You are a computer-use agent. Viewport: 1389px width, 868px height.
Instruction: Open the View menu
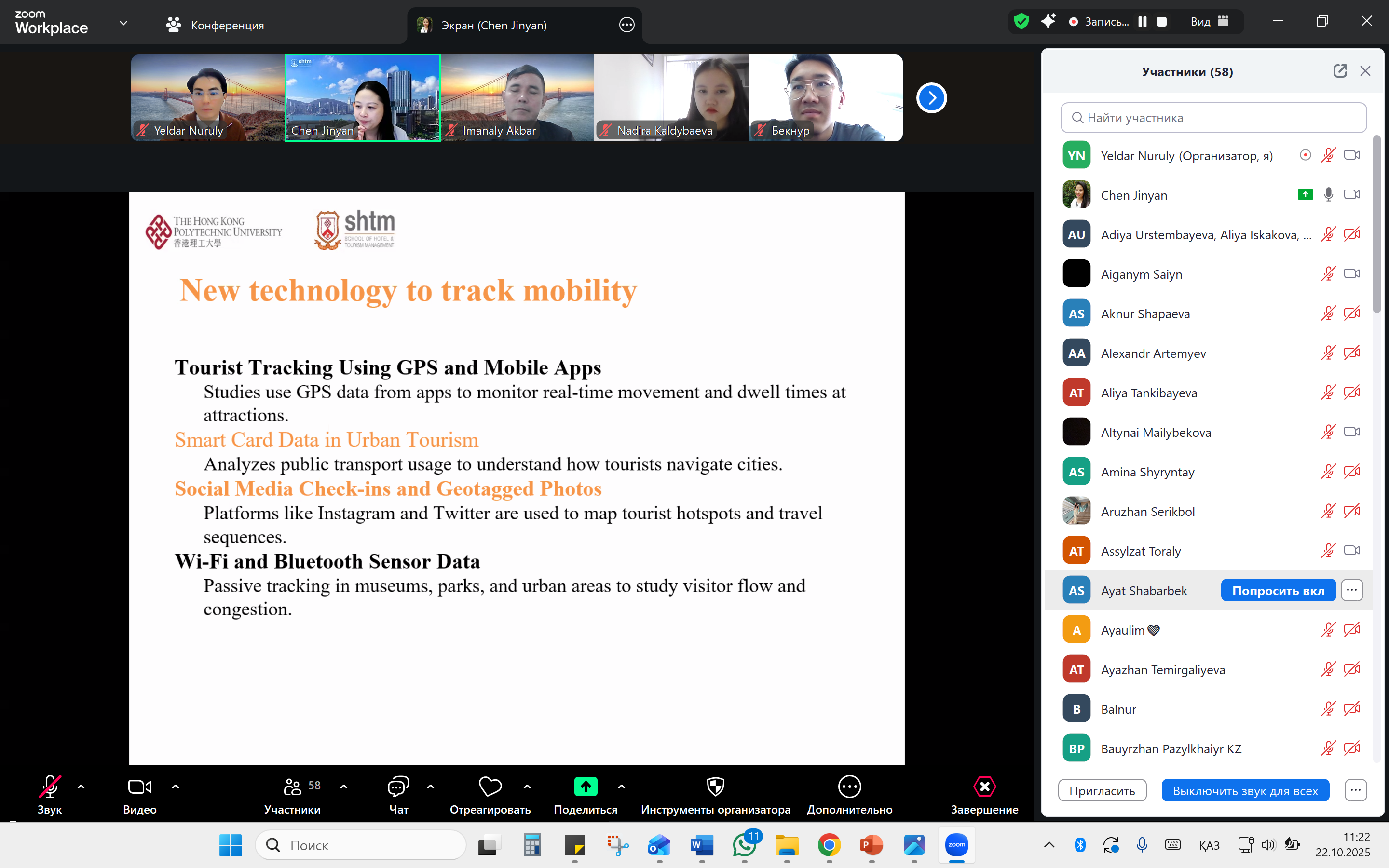tap(1209, 22)
